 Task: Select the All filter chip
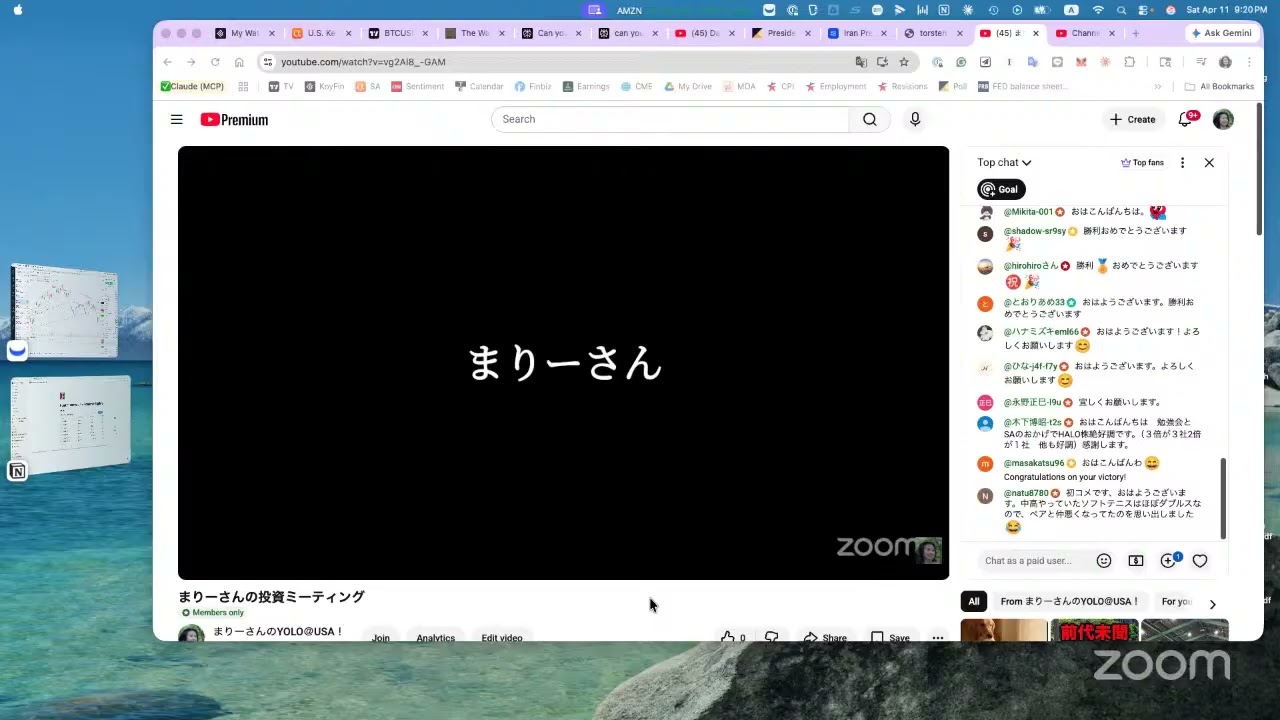click(974, 602)
